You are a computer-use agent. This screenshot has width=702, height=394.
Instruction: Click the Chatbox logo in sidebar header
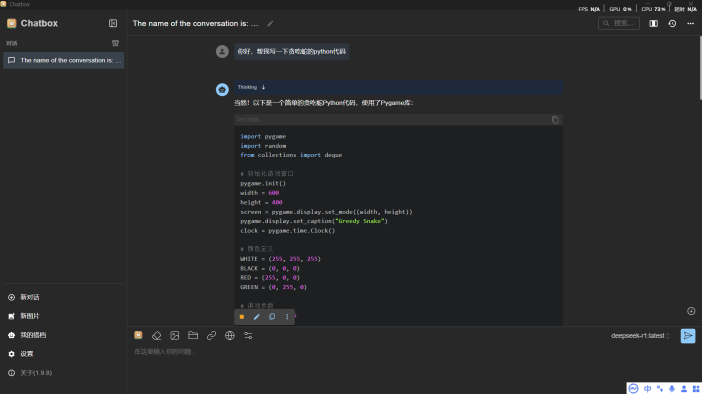click(12, 23)
